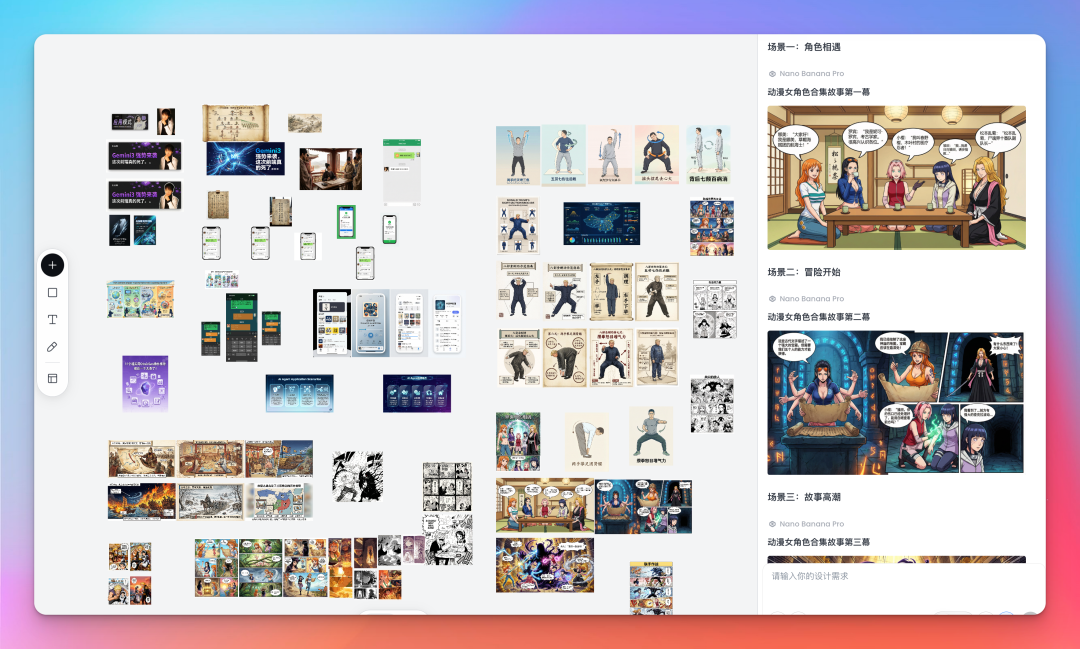
Task: Select the large dark green calculator mockup
Action: 242,327
